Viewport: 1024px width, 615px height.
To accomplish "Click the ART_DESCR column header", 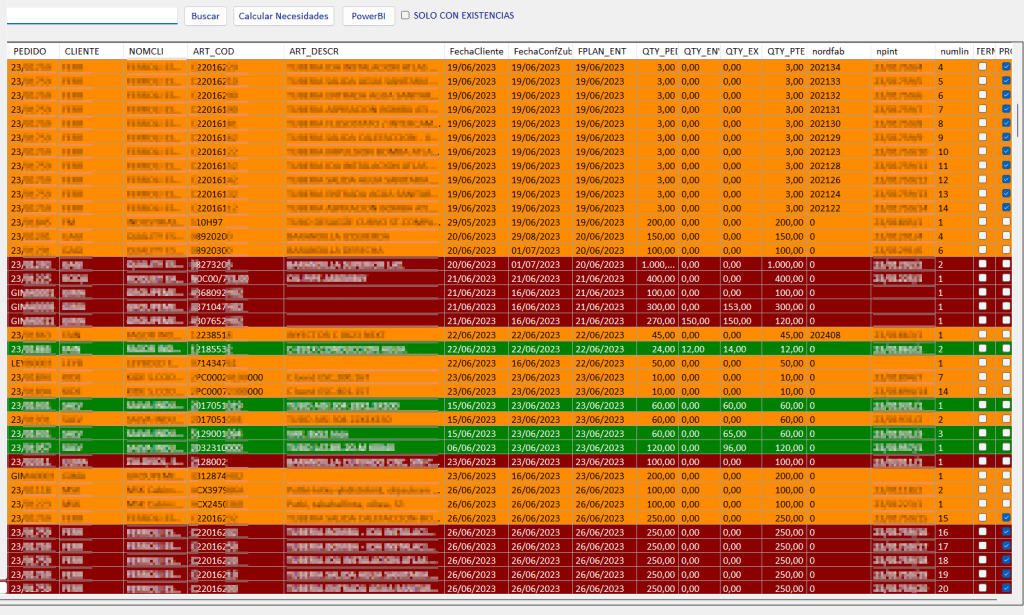I will 313,51.
